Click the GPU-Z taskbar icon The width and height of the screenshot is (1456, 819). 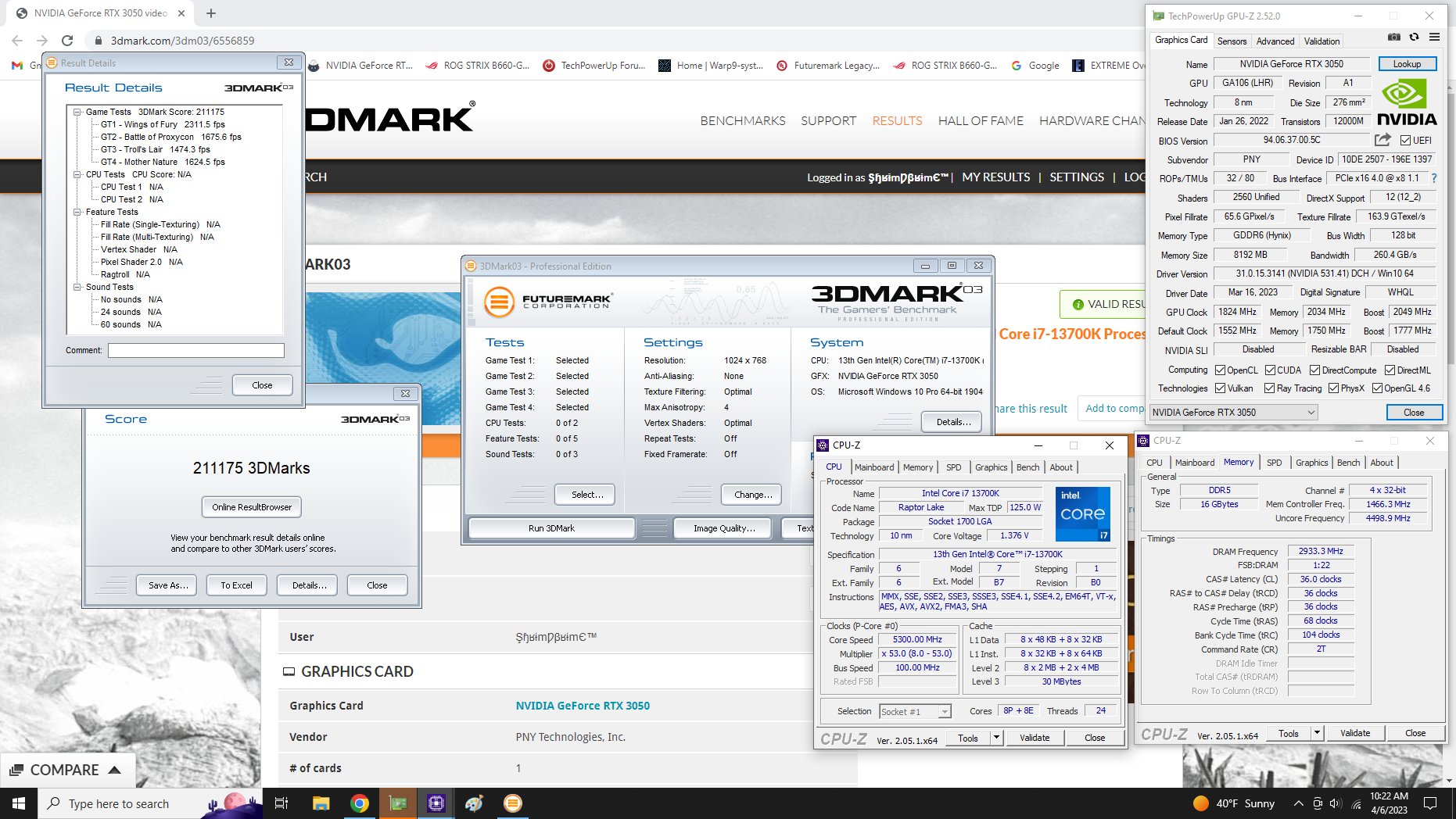[398, 803]
